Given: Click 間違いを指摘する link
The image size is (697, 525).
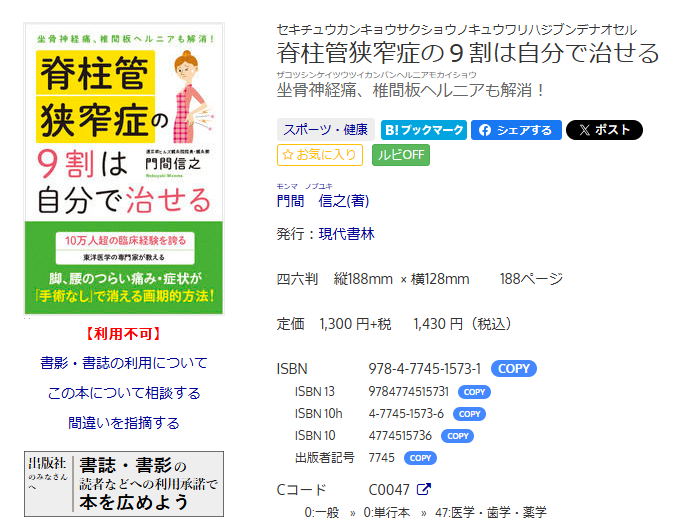Looking at the screenshot, I should click(124, 423).
